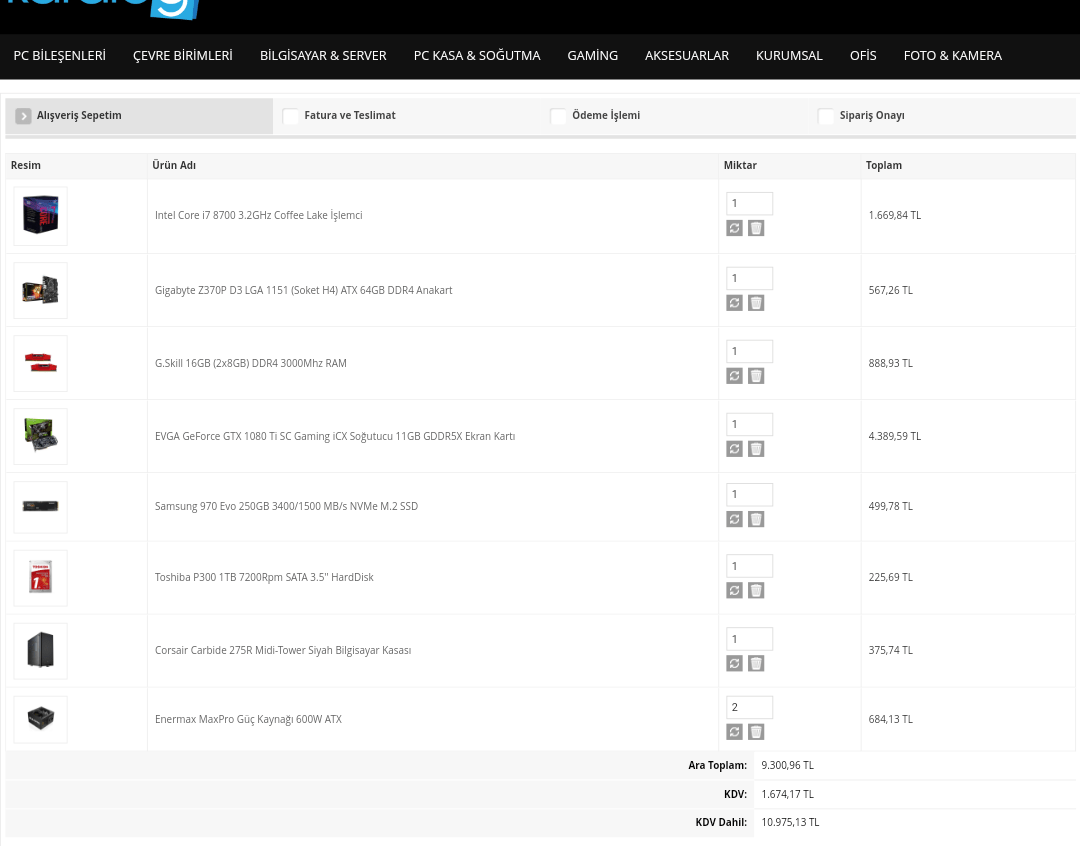Viewport: 1080px width, 846px height.
Task: Open Samsung 970 Evo SSD product link
Action: (x=287, y=506)
